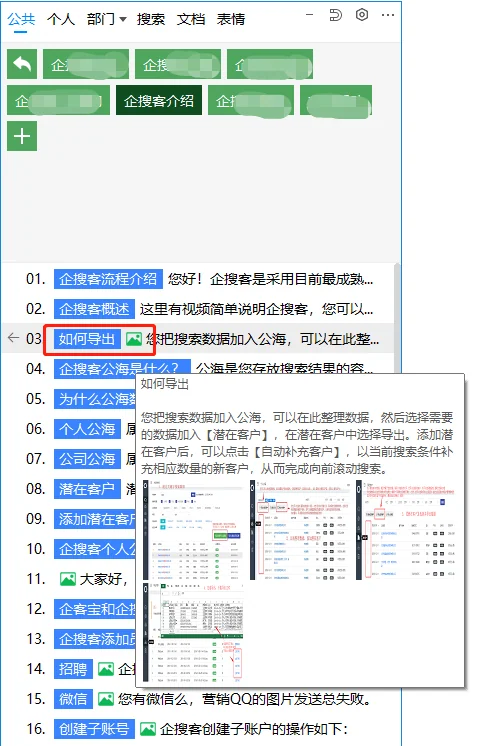The height and width of the screenshot is (746, 491).
Task: Select the 企搜客介绍 category button
Action: tap(159, 100)
